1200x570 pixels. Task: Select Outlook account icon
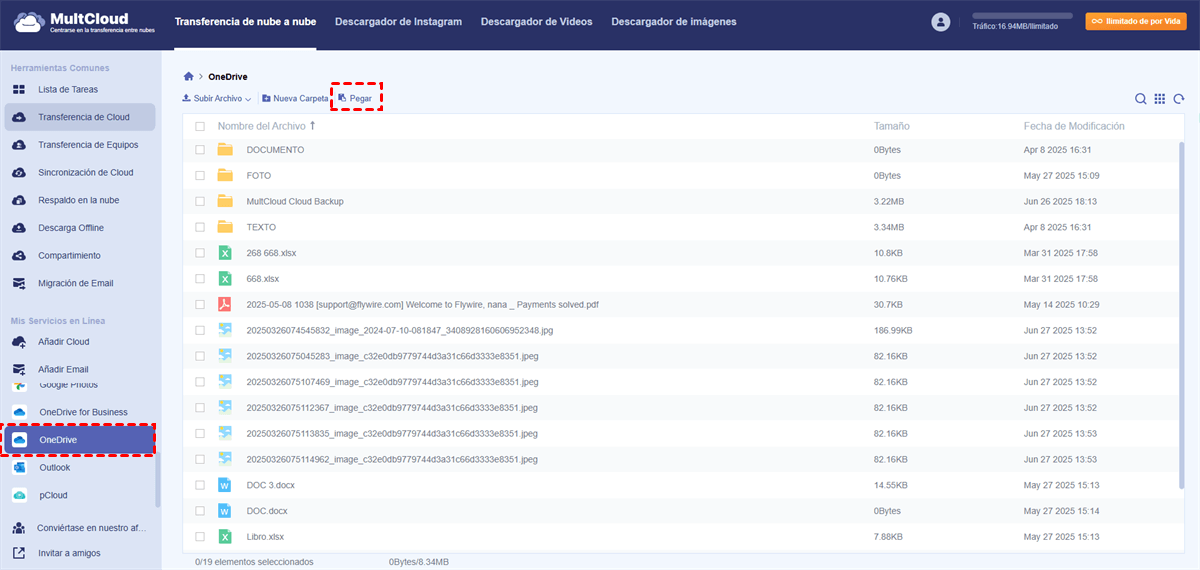click(x=19, y=468)
